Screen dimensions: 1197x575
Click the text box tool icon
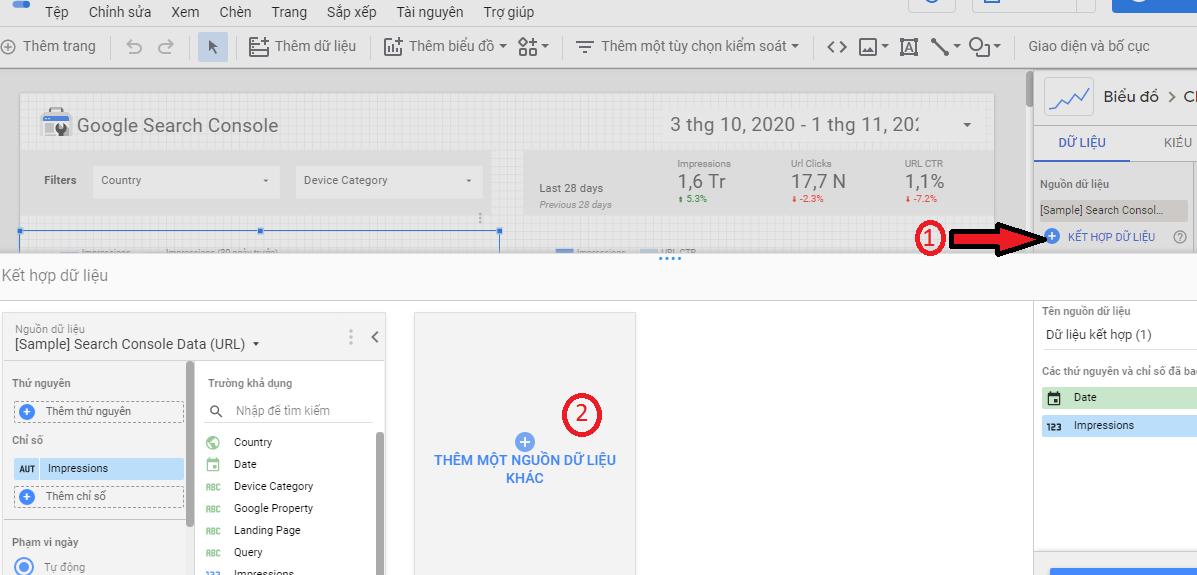(908, 47)
